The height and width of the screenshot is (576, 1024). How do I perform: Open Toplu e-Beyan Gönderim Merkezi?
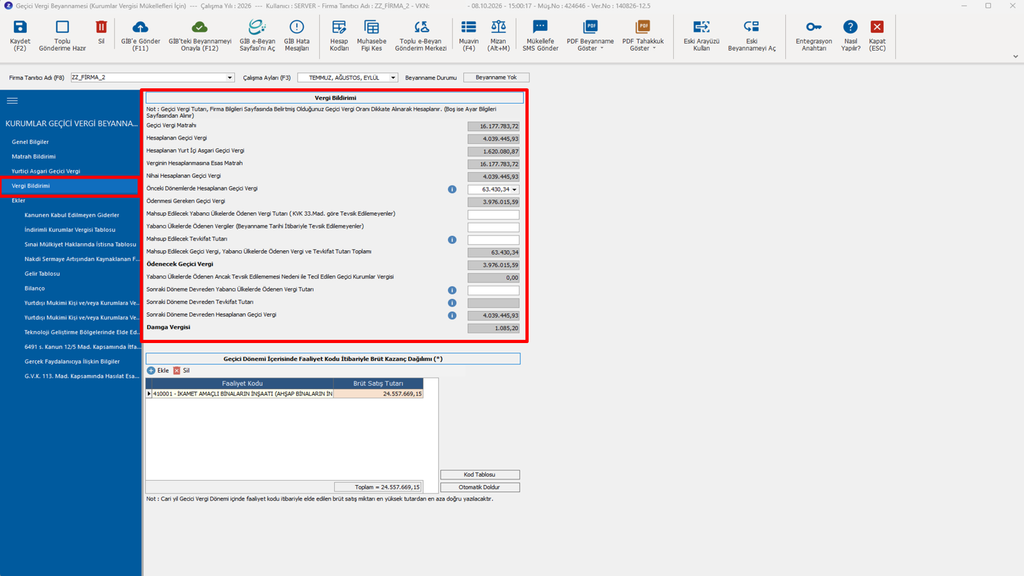click(x=421, y=35)
